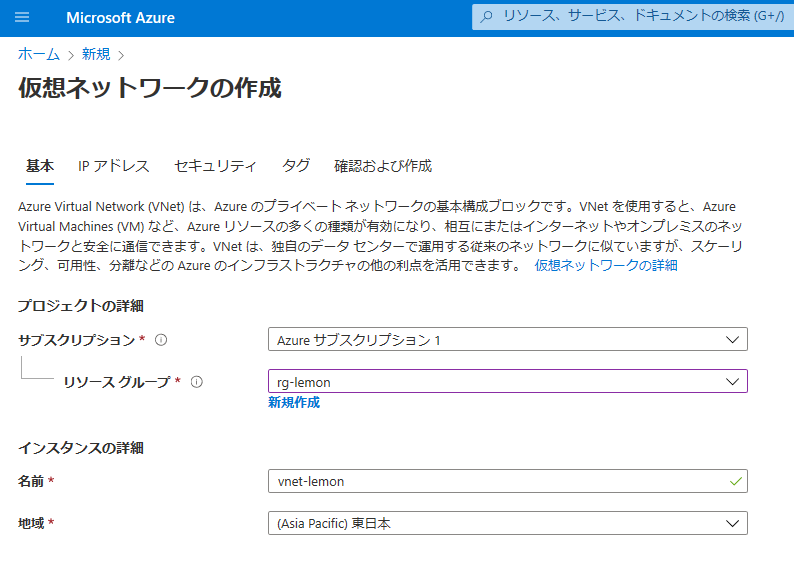Open the 仮想ネットワークの詳細 link

pyautogui.click(x=606, y=265)
